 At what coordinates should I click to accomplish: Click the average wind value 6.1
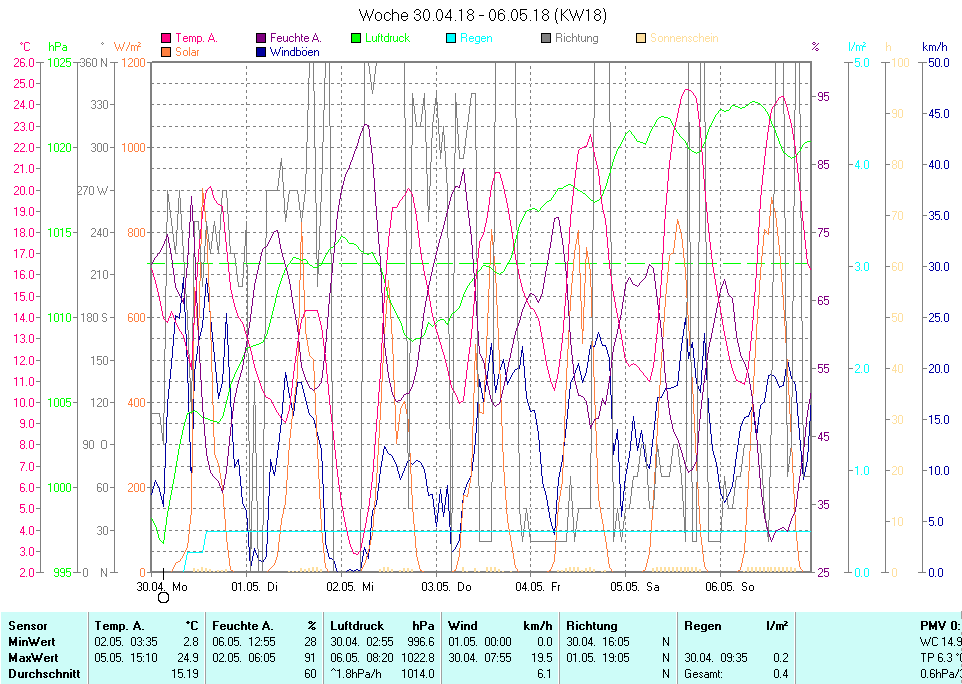(x=545, y=674)
